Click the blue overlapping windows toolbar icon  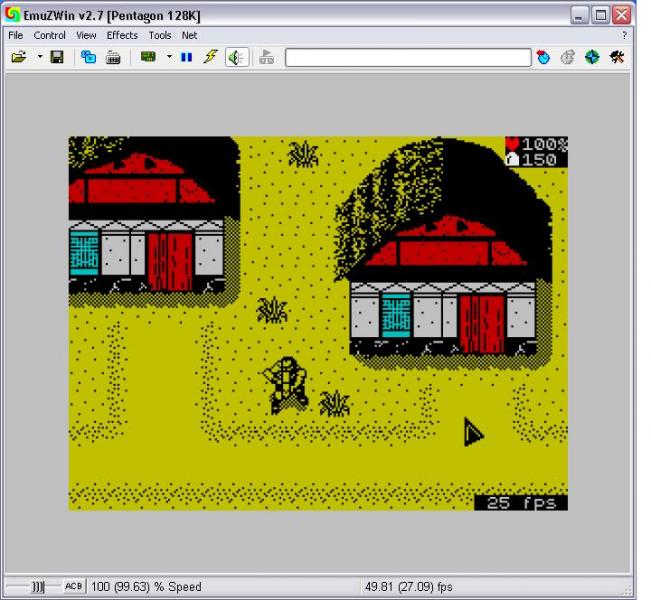click(x=87, y=58)
